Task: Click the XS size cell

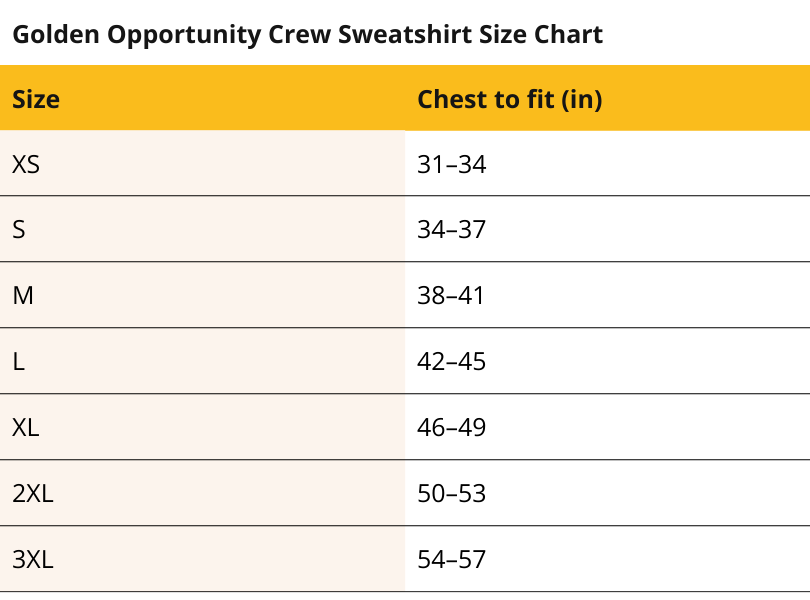Action: coord(26,164)
